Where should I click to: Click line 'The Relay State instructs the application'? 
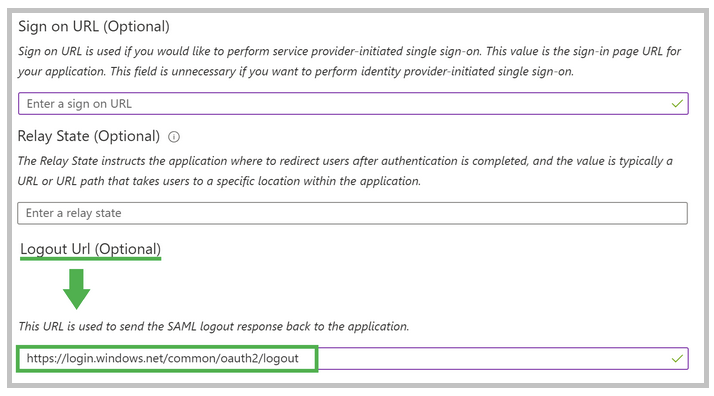click(345, 161)
